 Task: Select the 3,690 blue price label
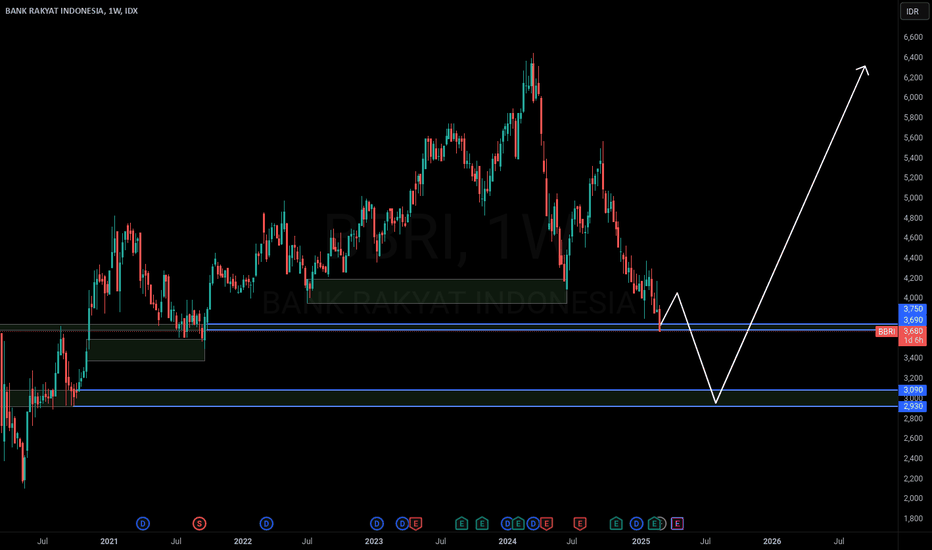(913, 320)
